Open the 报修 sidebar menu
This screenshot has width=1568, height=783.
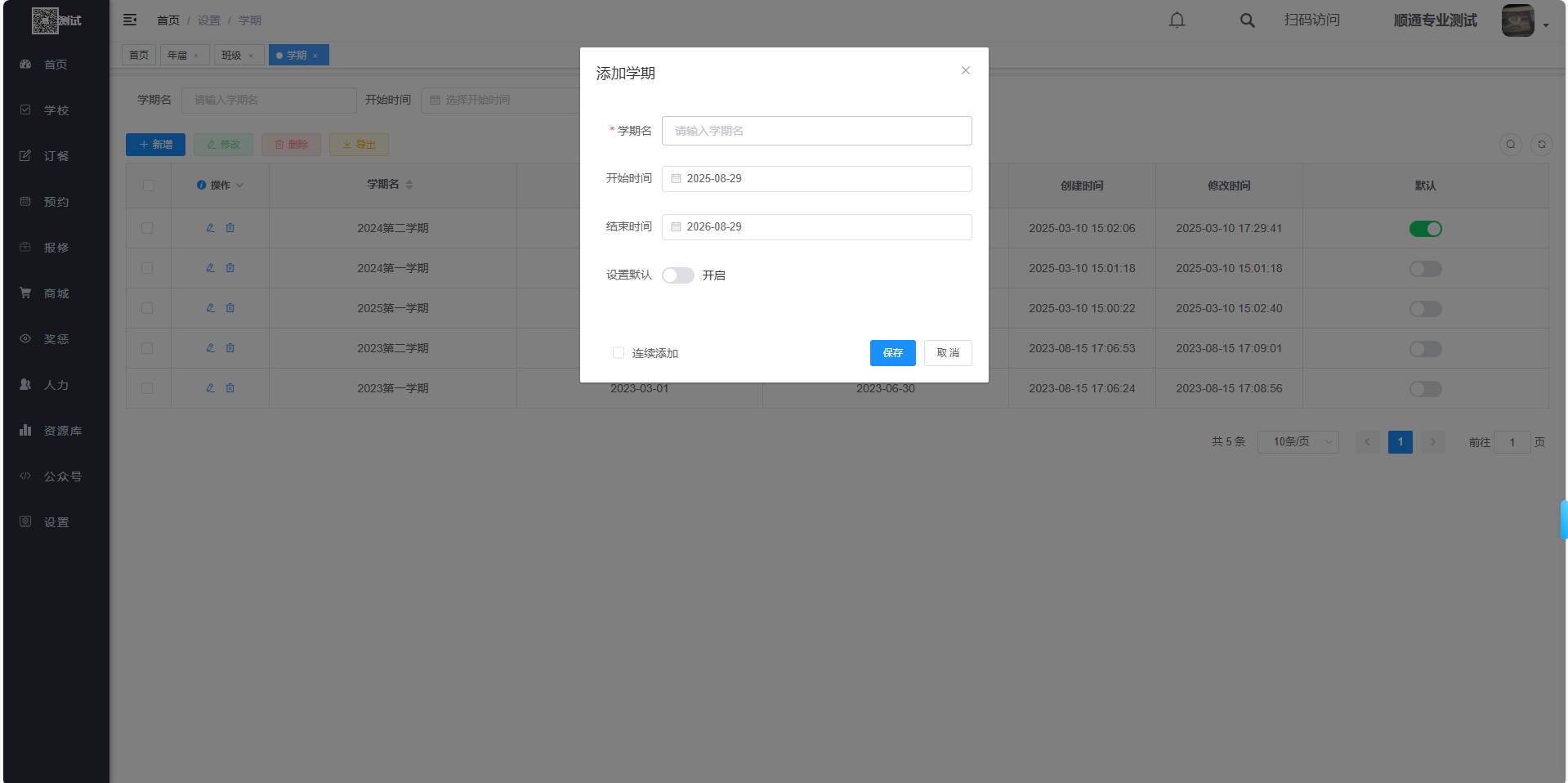56,248
